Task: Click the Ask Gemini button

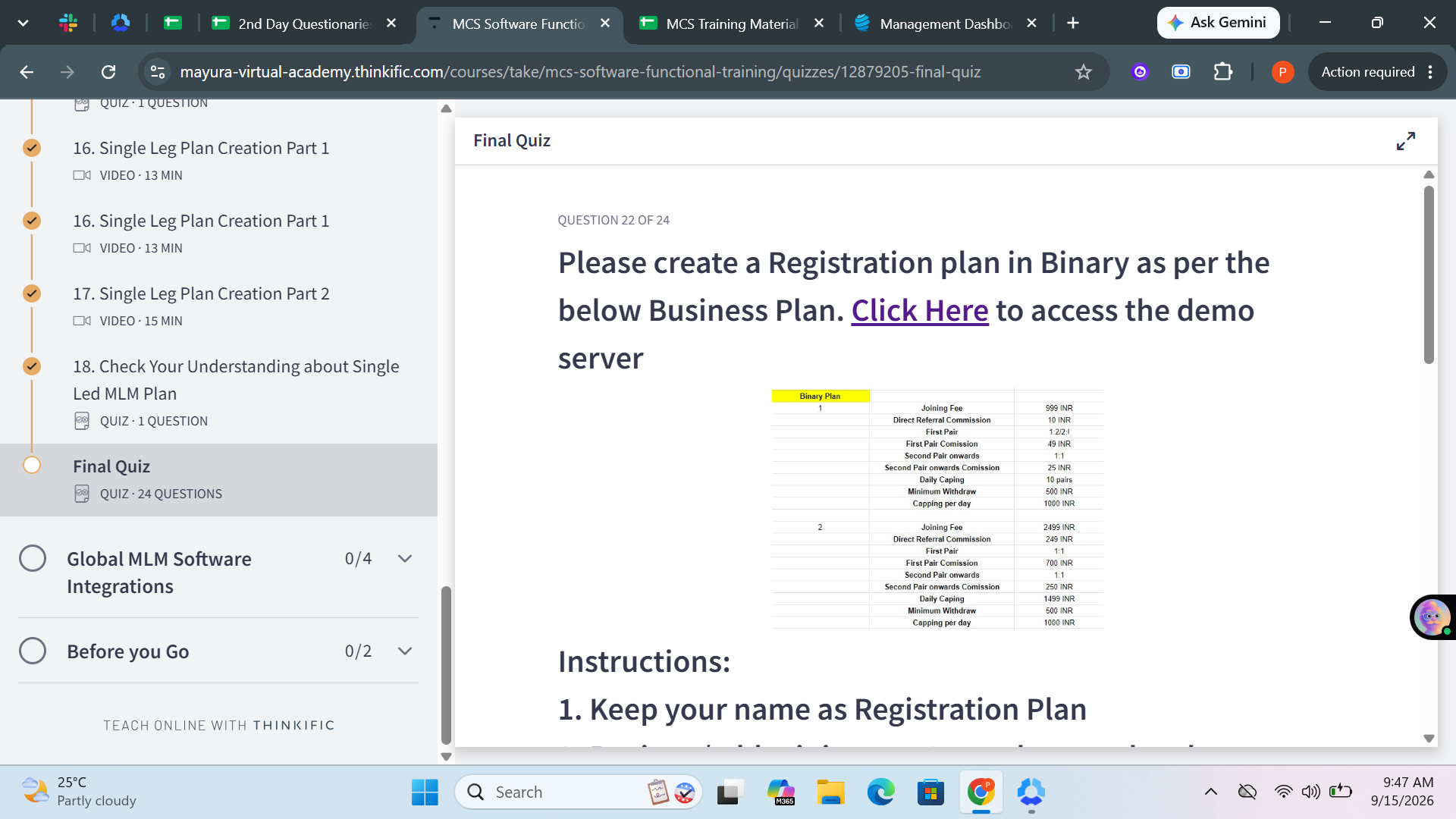Action: click(x=1218, y=23)
